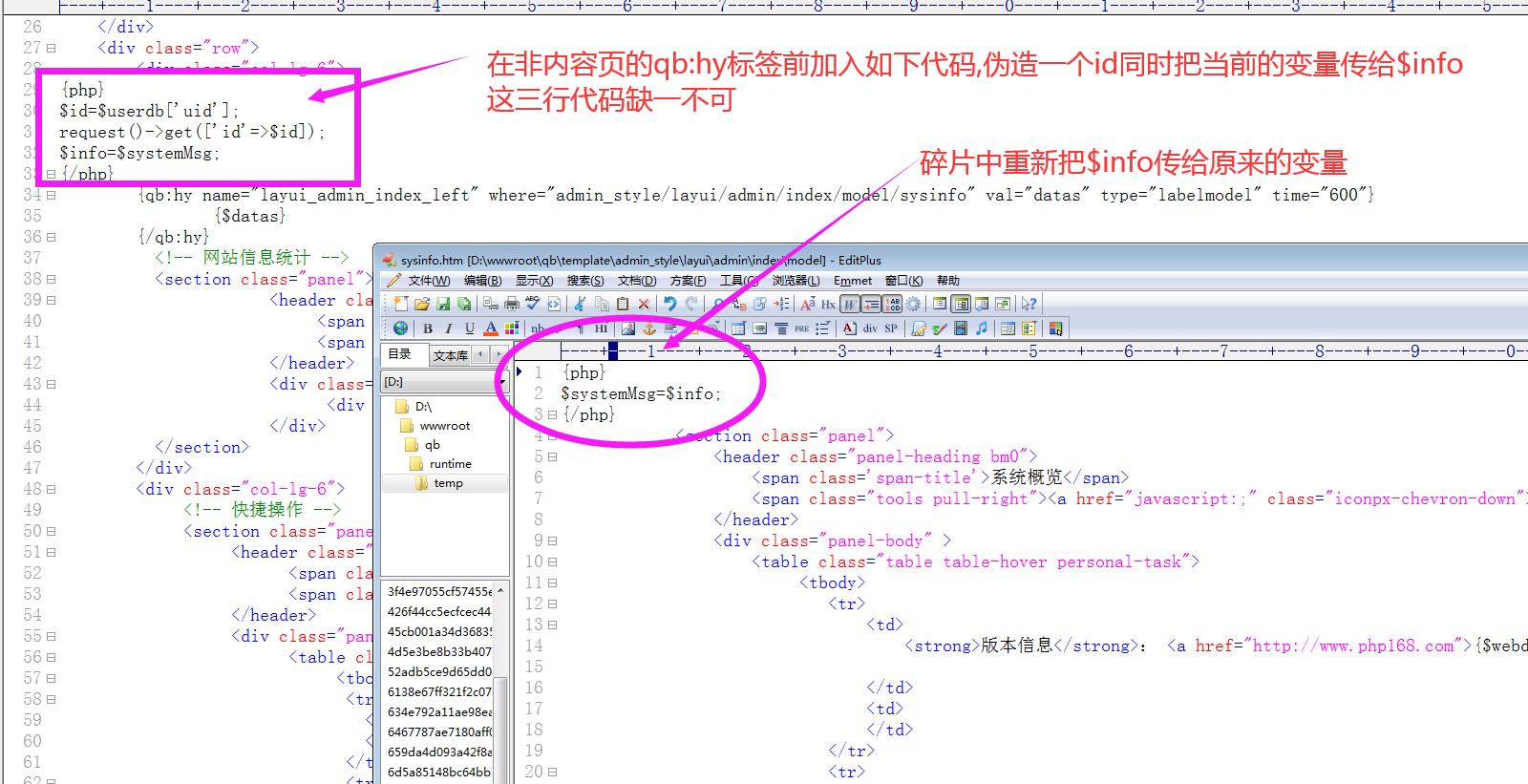
Task: Click the Cut scissors icon
Action: click(580, 304)
